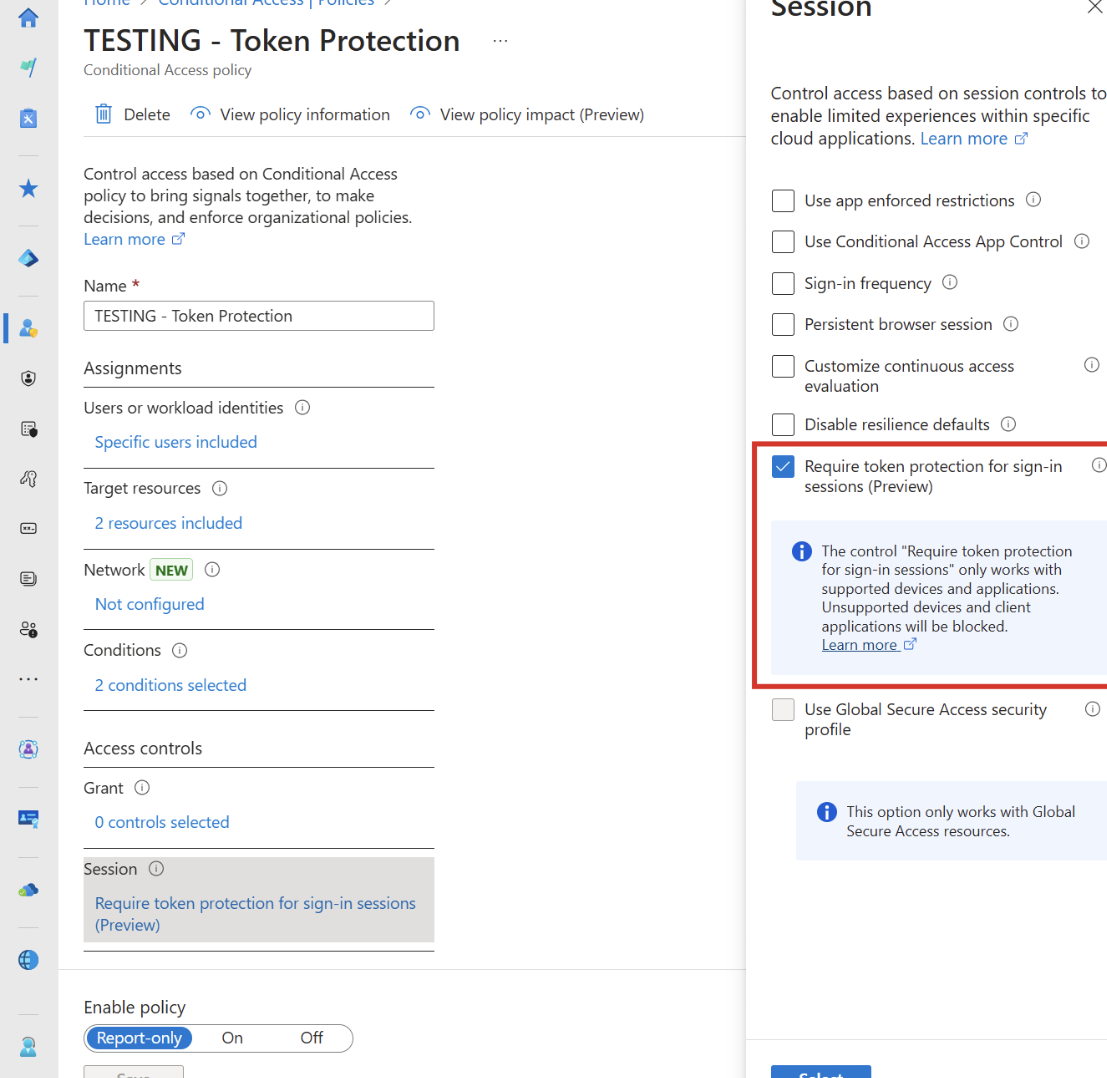
Task: Click info icon beside Target resources
Action: tap(220, 489)
